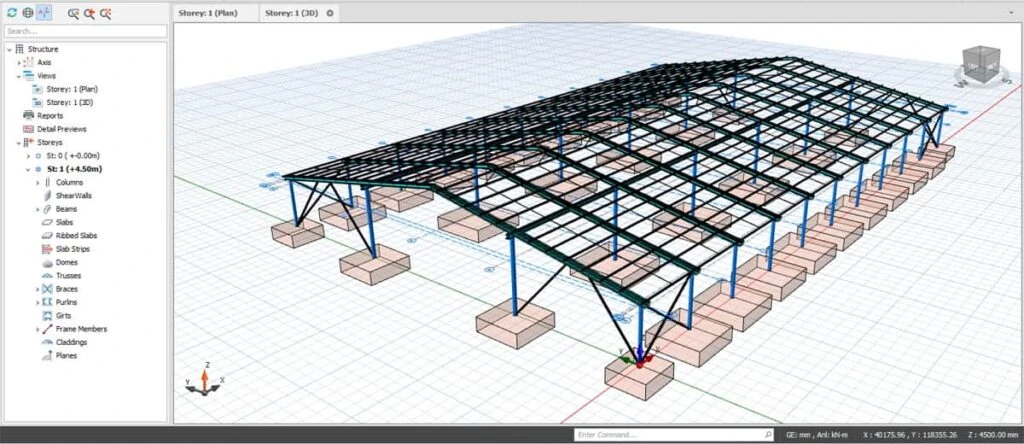Click the first magnifier filter icon
This screenshot has height=444, width=1024.
tap(73, 13)
